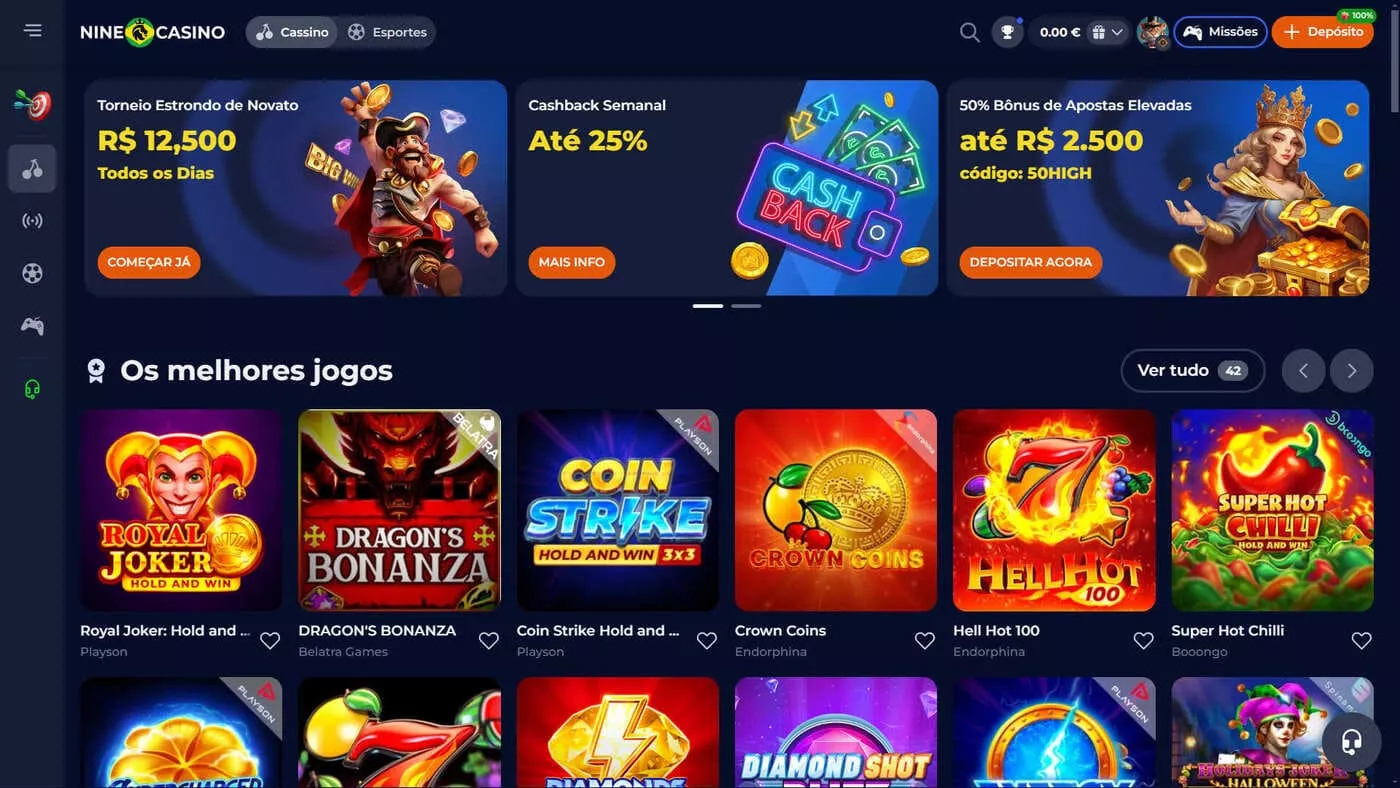Select the Cassino tab
The width and height of the screenshot is (1400, 788).
292,32
